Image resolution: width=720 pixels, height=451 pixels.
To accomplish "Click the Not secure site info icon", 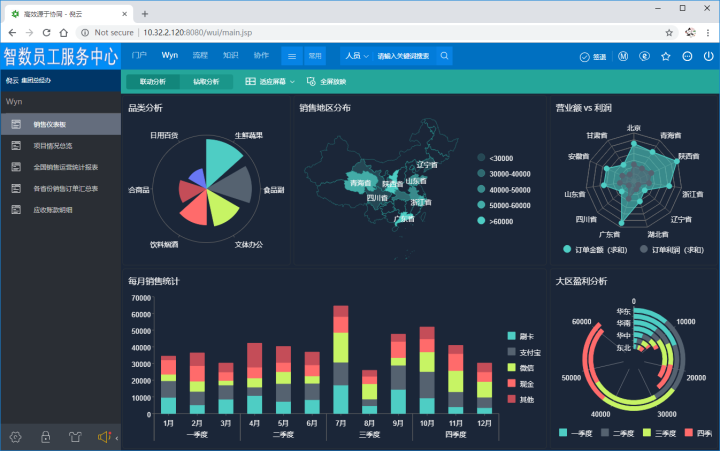I will 85,33.
